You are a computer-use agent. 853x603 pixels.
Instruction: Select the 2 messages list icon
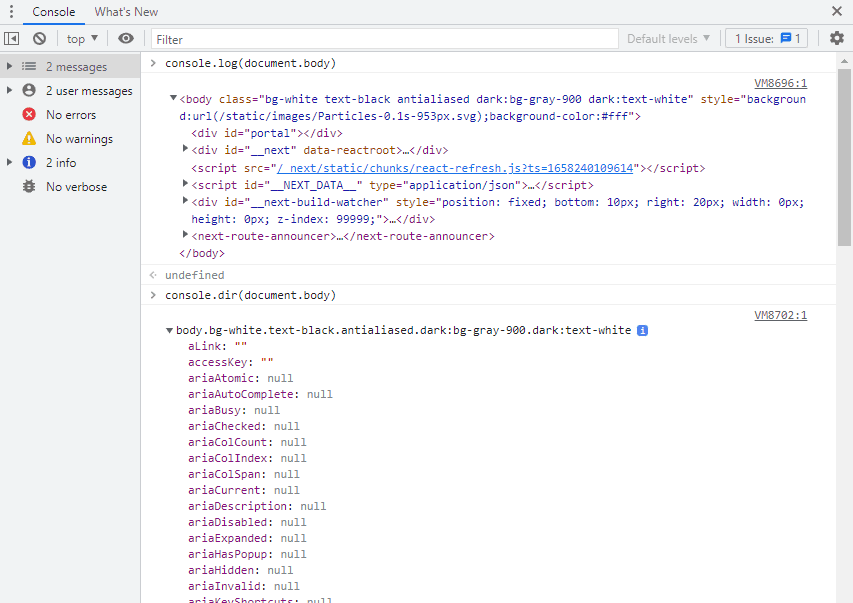(x=29, y=66)
